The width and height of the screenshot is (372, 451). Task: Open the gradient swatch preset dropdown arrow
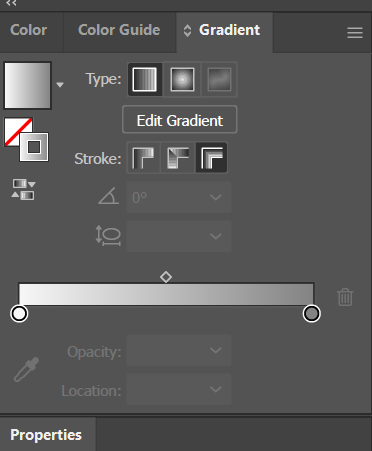60,85
